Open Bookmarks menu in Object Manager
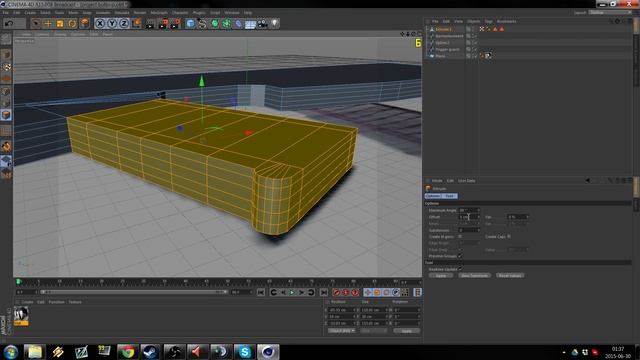Screen dimensions: 640x360 pyautogui.click(x=507, y=21)
